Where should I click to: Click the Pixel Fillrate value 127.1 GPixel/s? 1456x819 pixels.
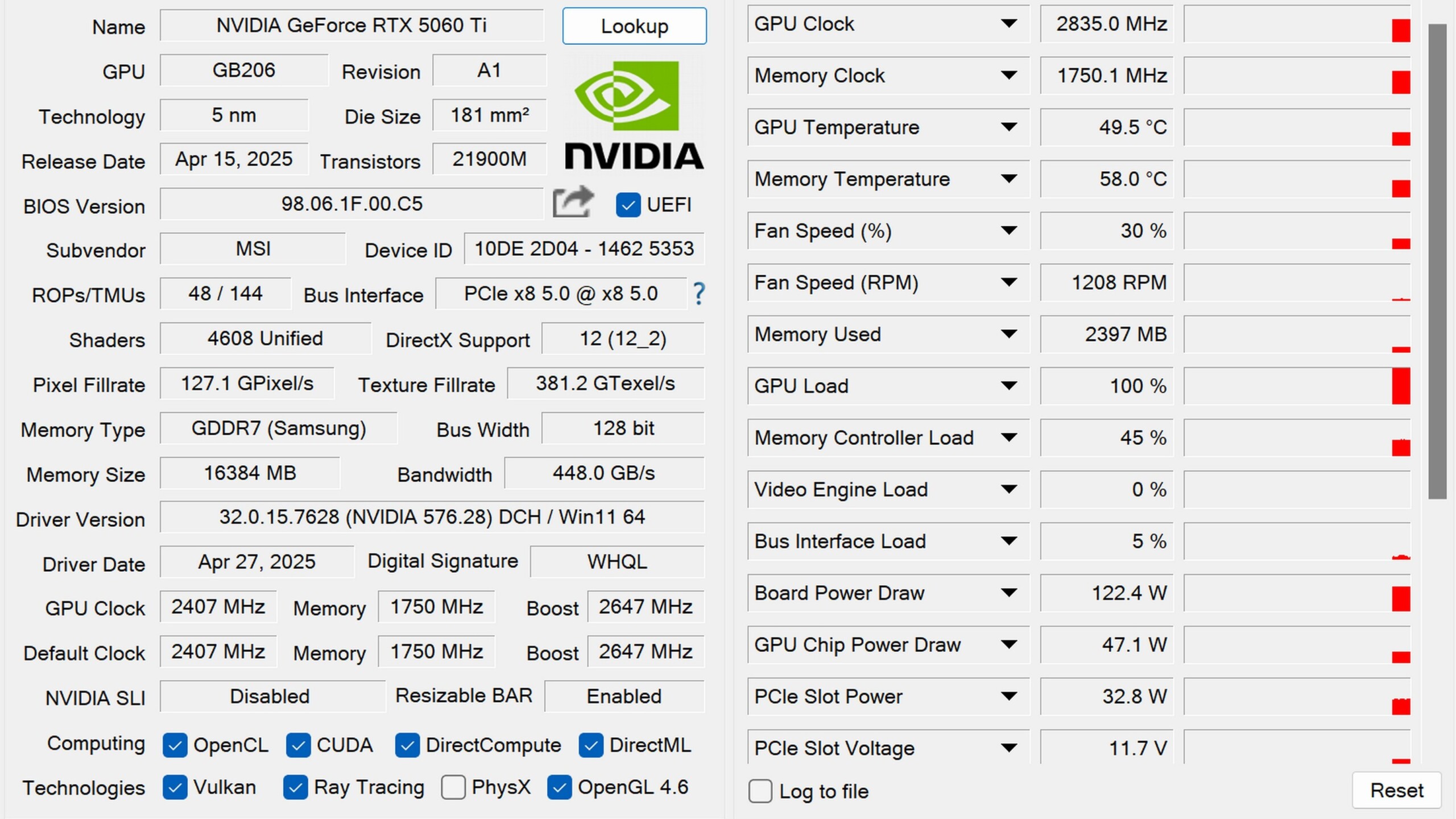coord(247,384)
